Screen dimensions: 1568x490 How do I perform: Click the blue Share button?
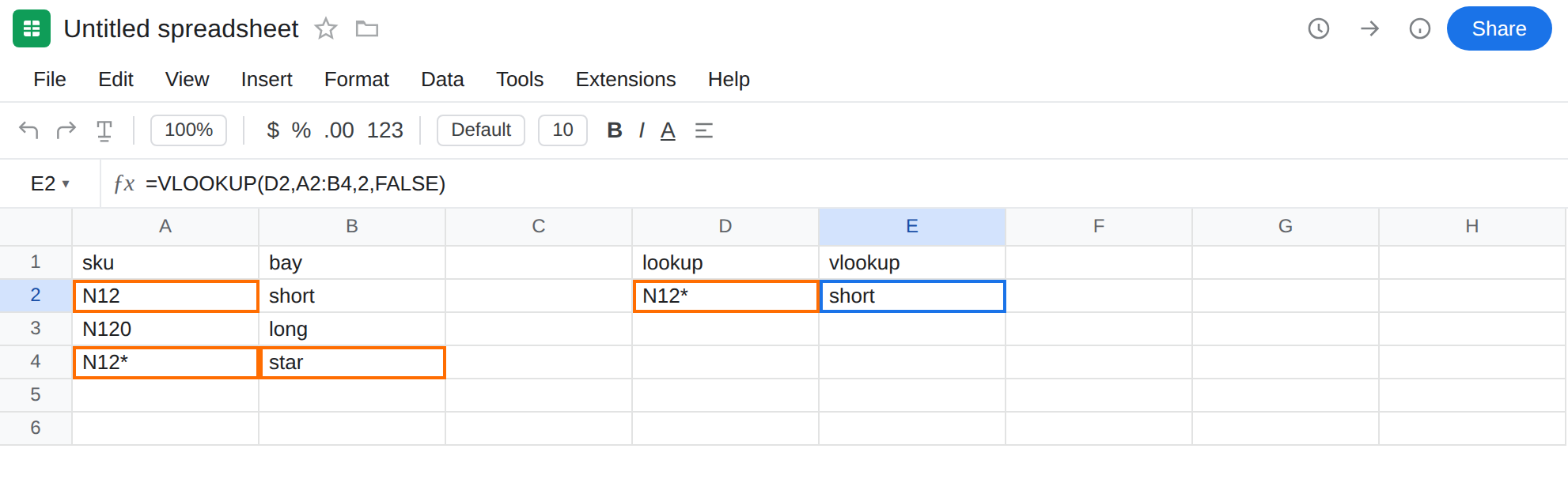[1499, 28]
